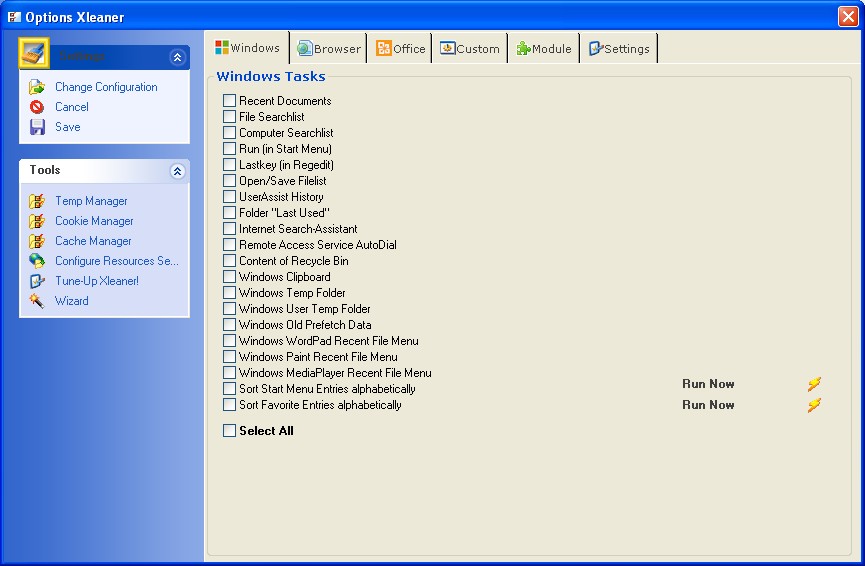Image resolution: width=865 pixels, height=566 pixels.
Task: Enable Internet Search-Assistant checkbox
Action: click(x=229, y=228)
